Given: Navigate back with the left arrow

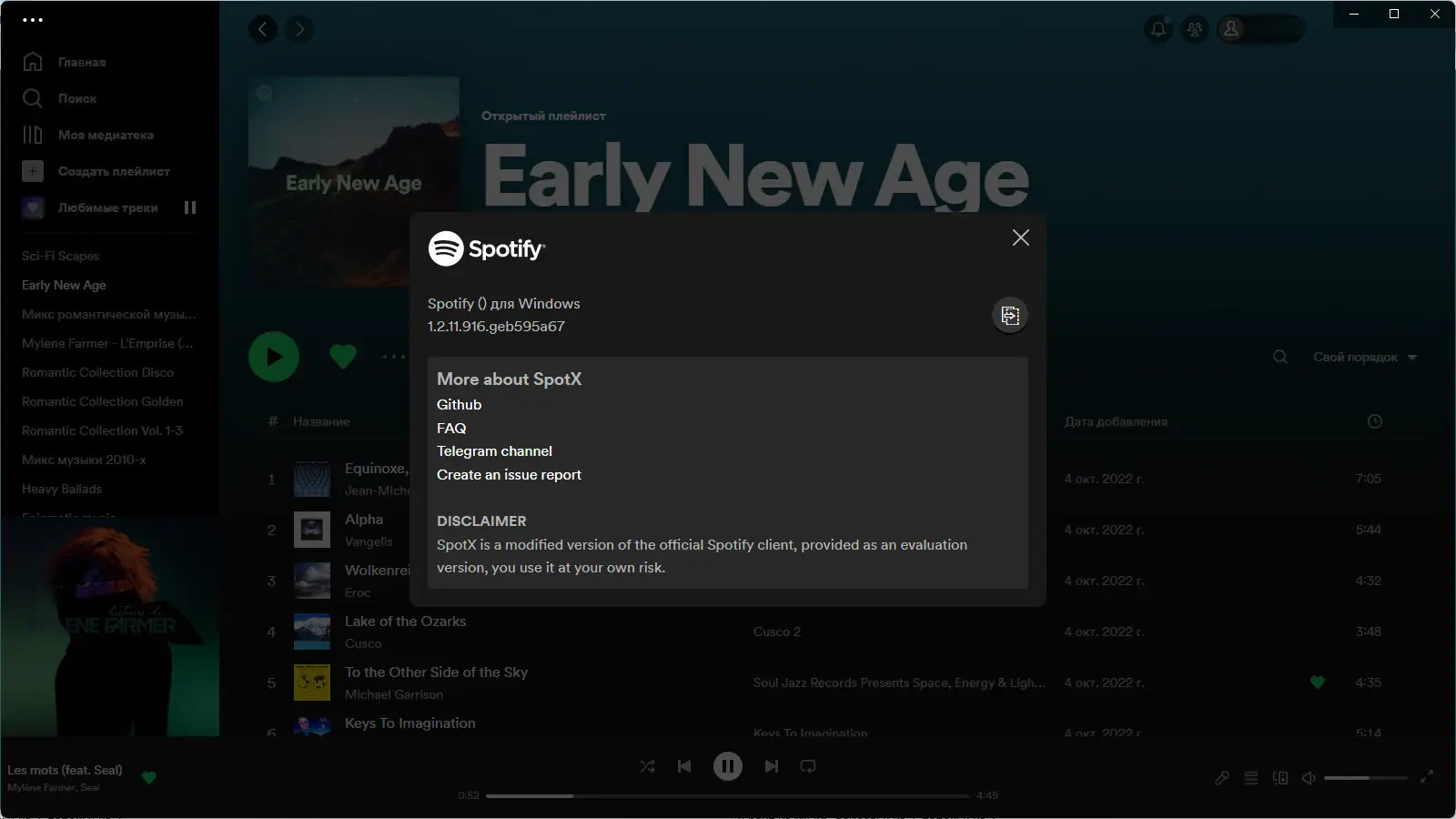Looking at the screenshot, I should [x=262, y=29].
